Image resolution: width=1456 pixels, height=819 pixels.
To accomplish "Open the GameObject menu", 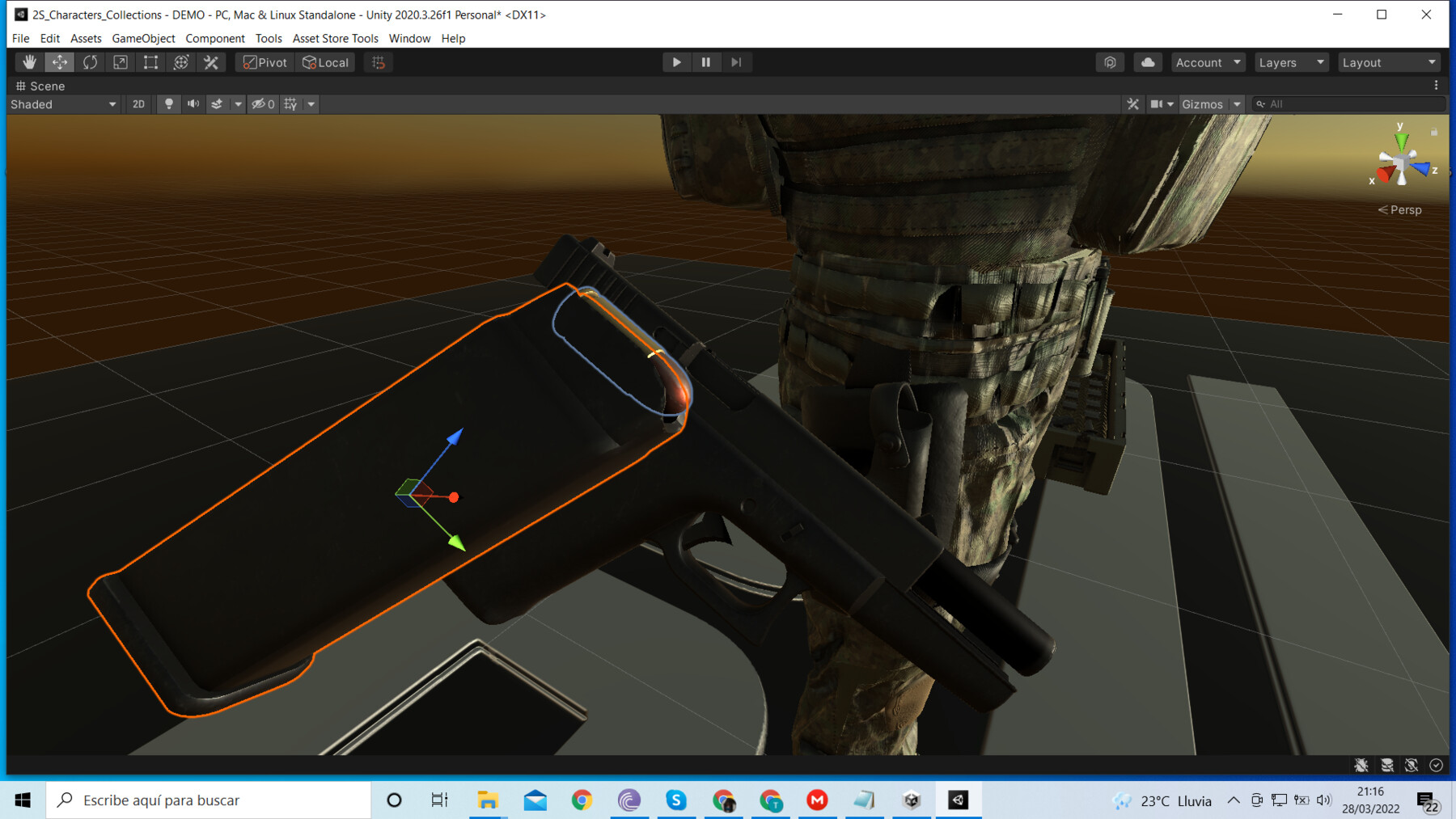I will pyautogui.click(x=143, y=38).
